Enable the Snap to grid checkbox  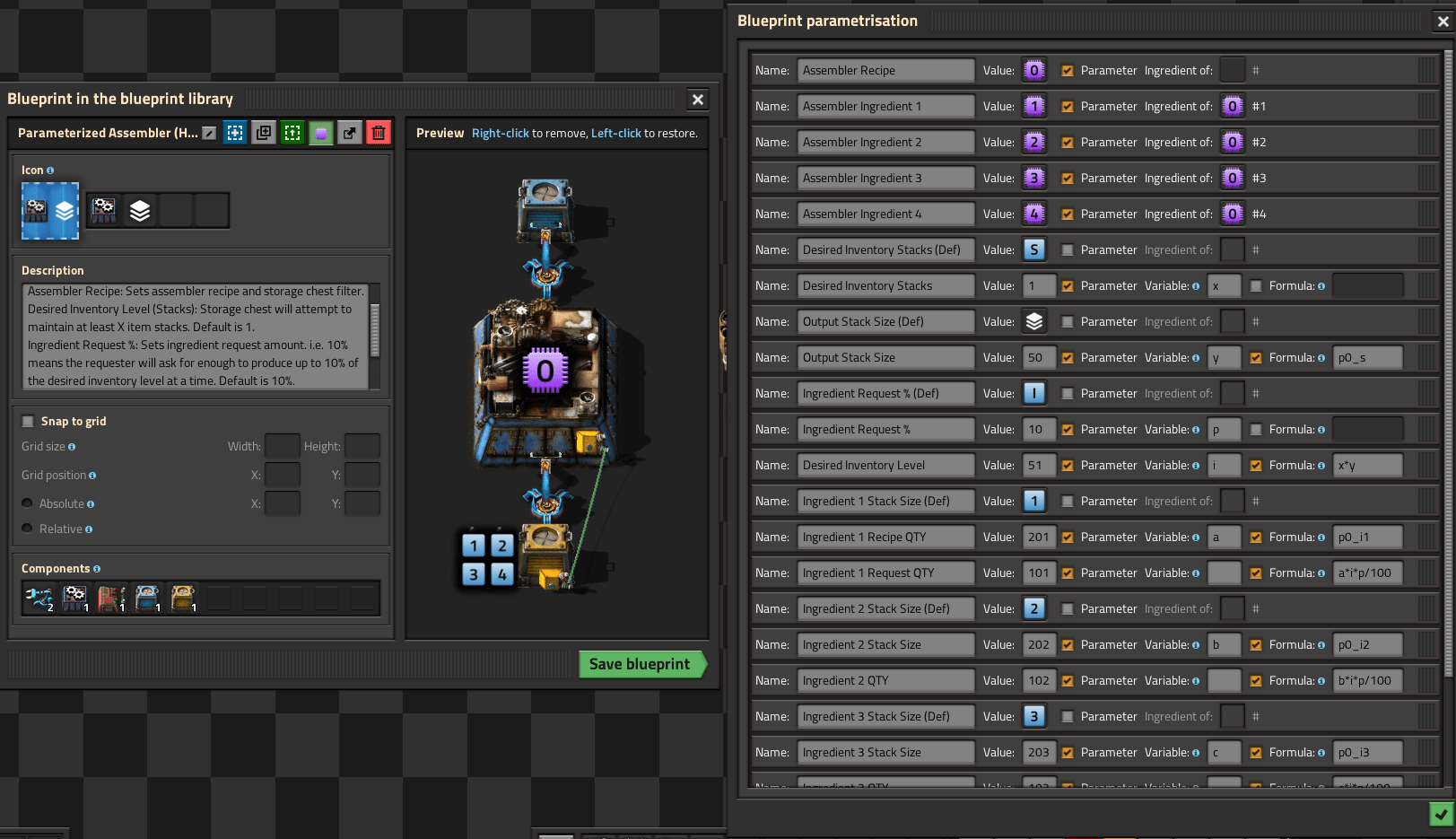29,421
